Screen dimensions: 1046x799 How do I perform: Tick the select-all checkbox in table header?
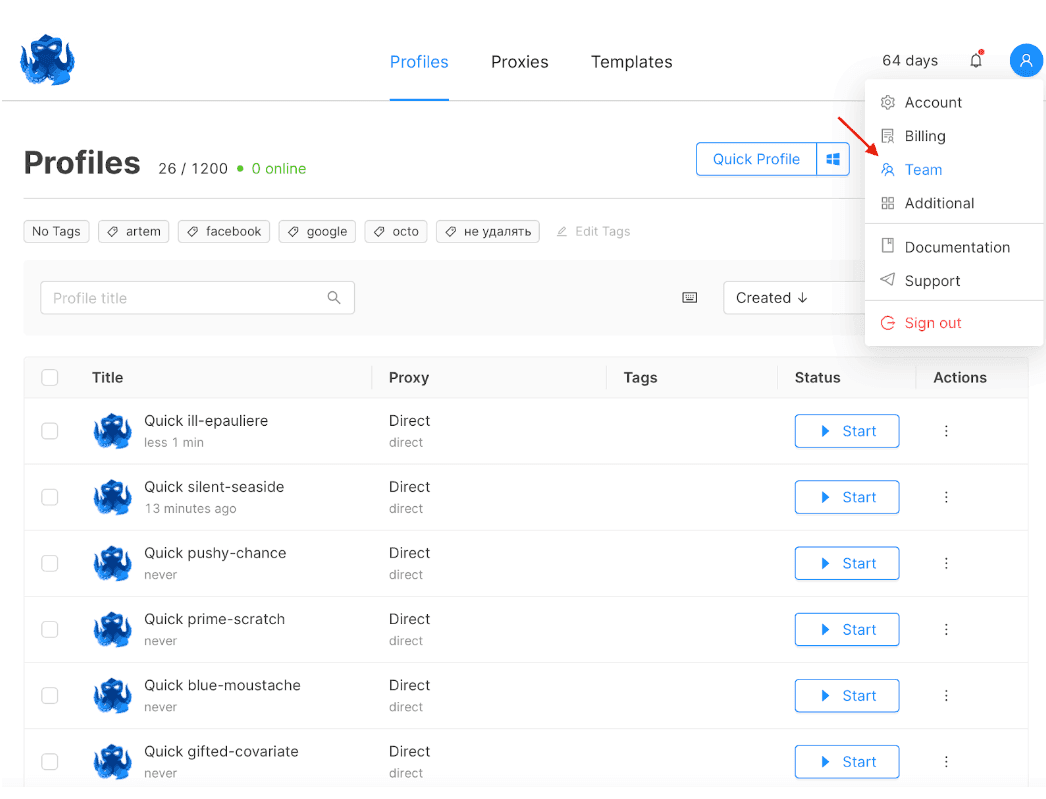click(x=50, y=378)
